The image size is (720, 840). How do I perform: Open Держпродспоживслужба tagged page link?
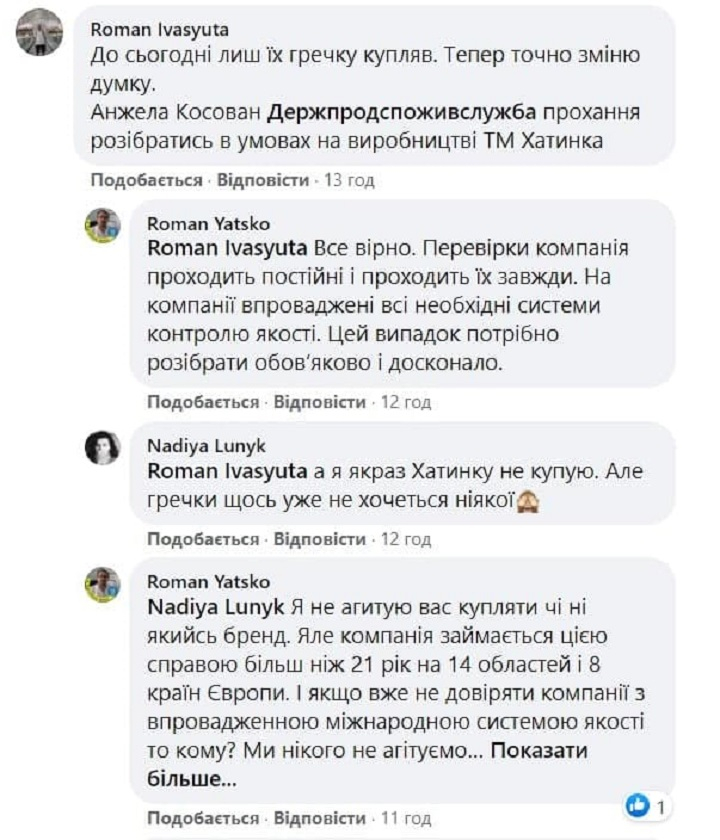402,112
